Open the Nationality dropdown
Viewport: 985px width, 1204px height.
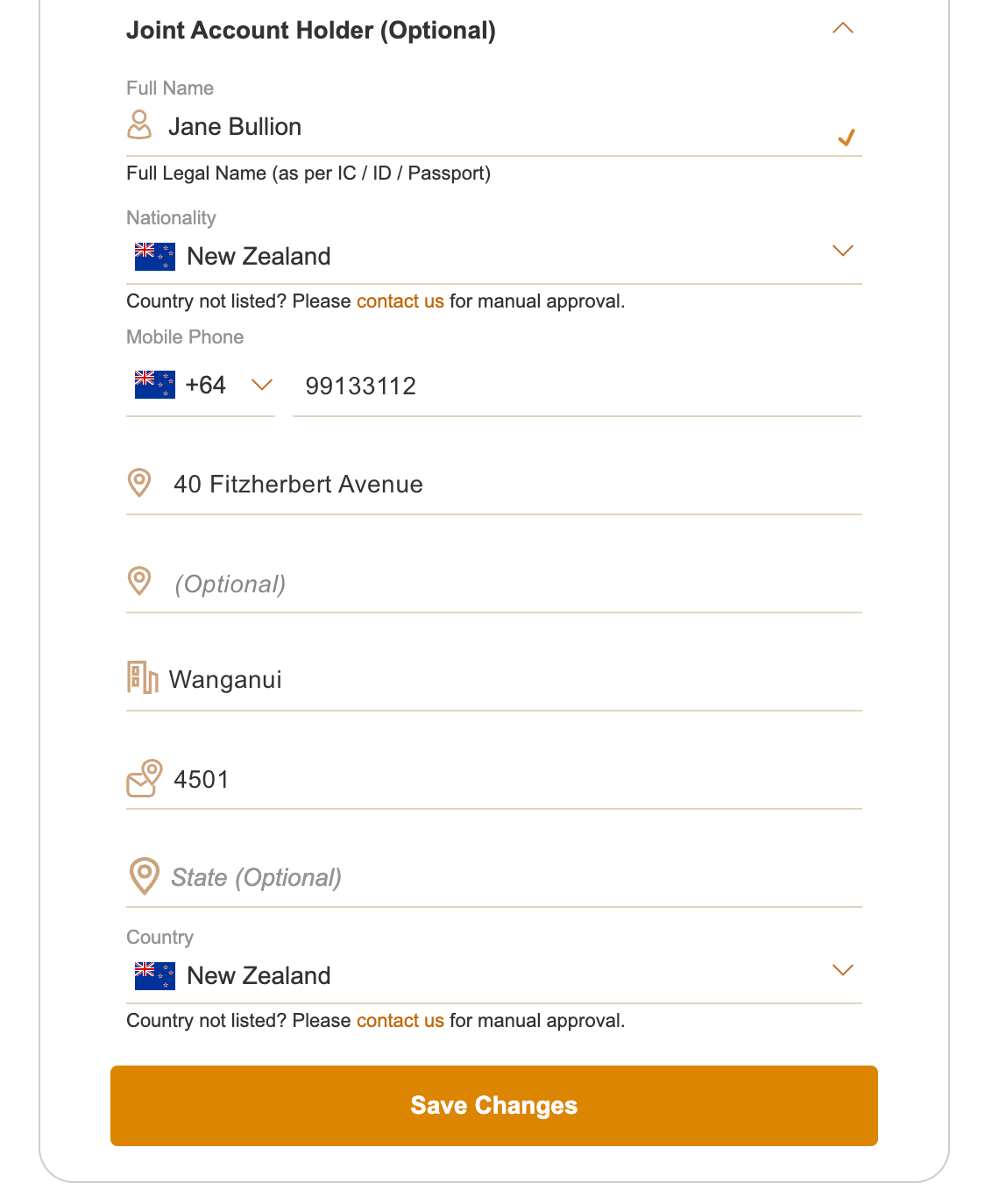(842, 251)
